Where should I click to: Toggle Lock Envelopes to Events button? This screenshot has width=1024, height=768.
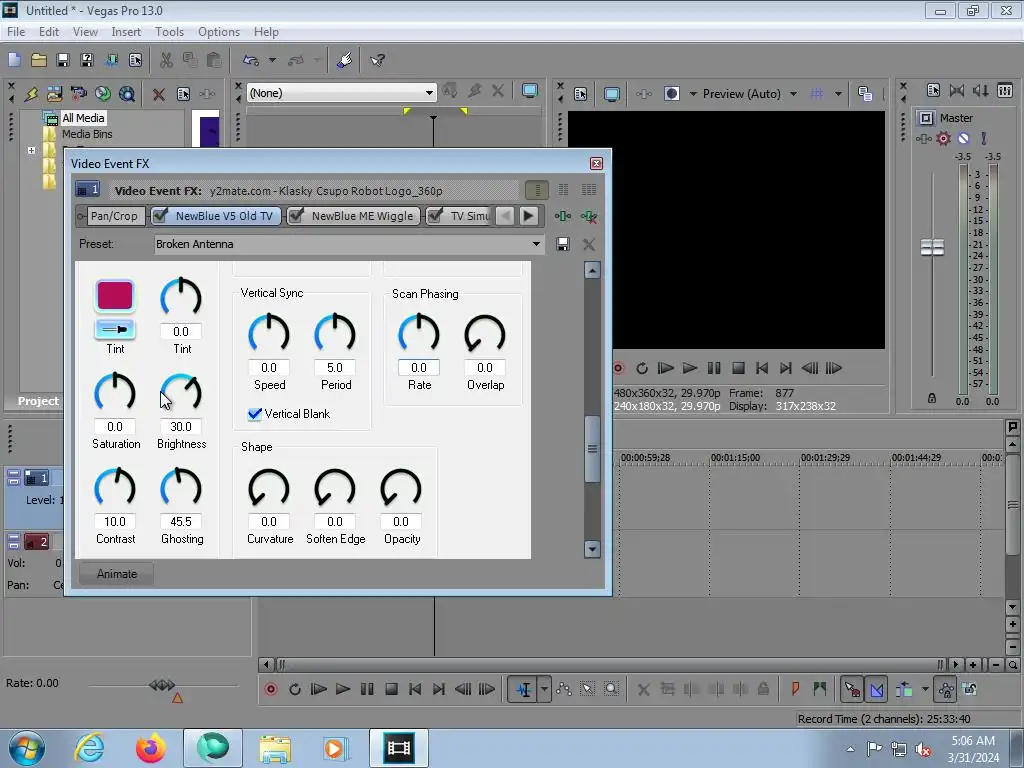tap(946, 689)
